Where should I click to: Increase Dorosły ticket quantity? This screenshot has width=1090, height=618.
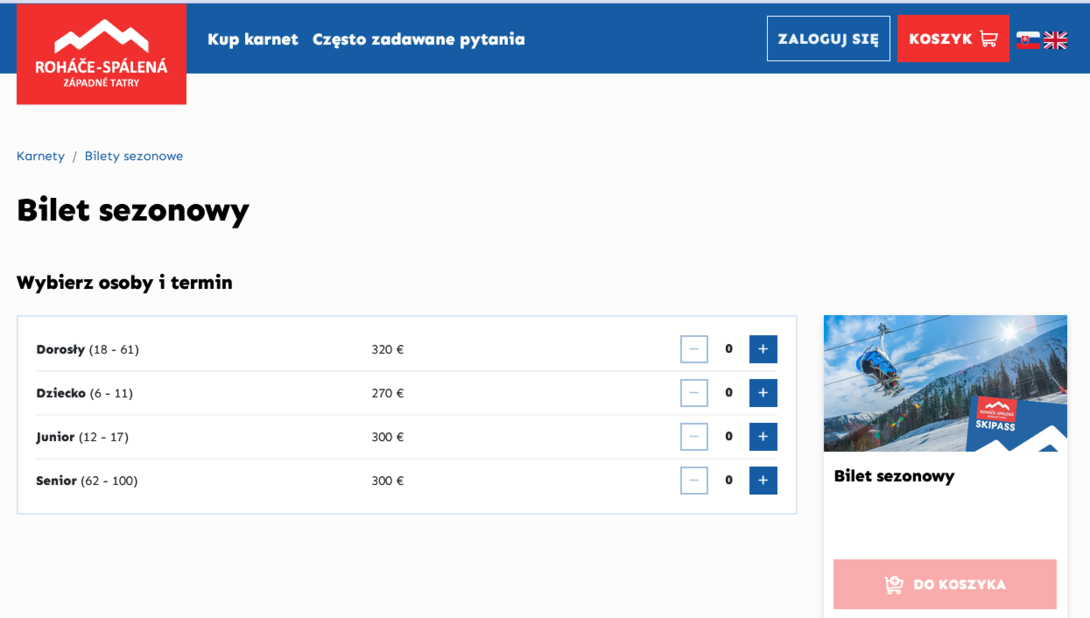[x=763, y=349]
